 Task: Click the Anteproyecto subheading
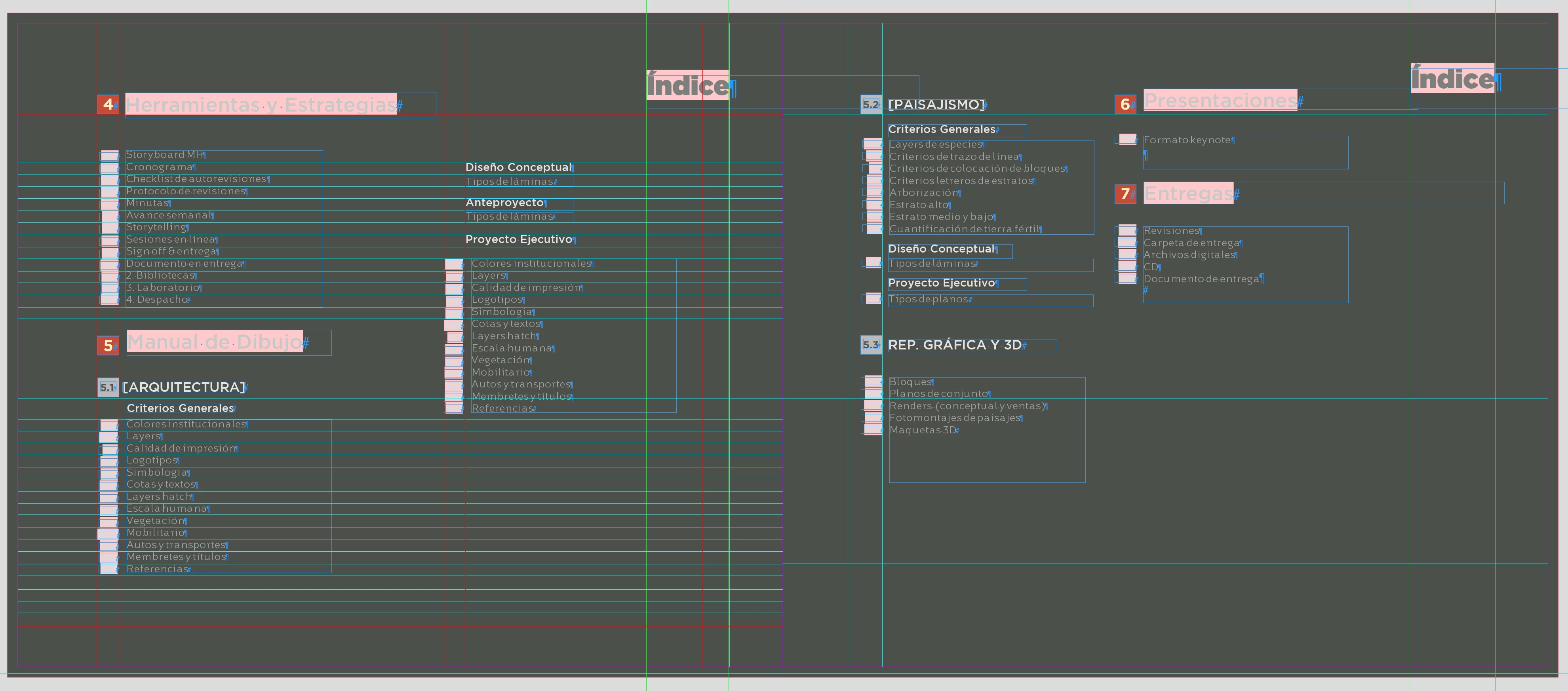[x=504, y=203]
